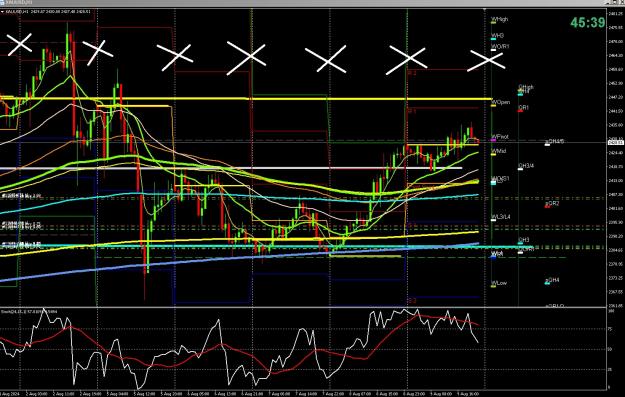Click the current price marker on price axis

point(615,142)
